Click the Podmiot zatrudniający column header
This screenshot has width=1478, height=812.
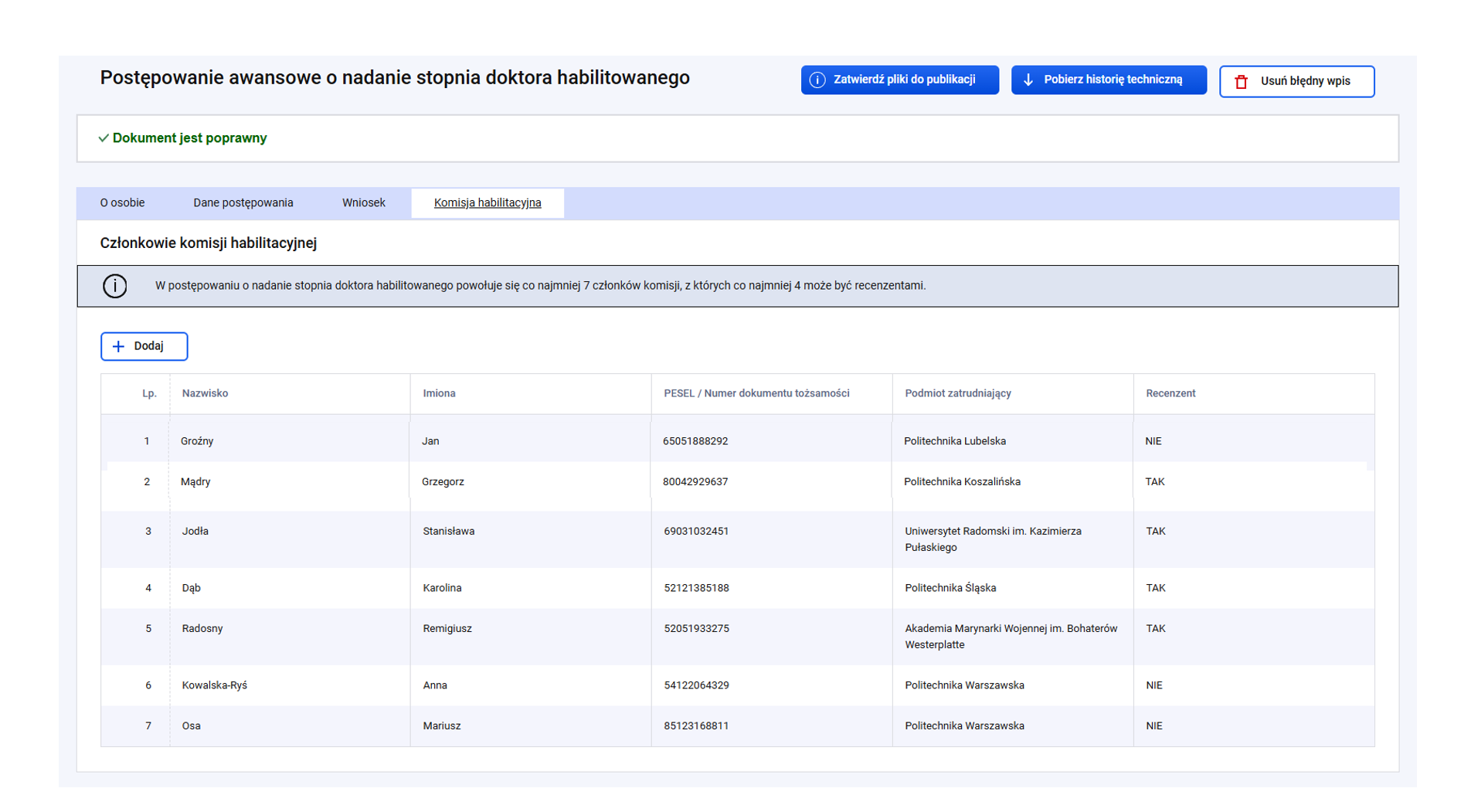click(x=957, y=393)
